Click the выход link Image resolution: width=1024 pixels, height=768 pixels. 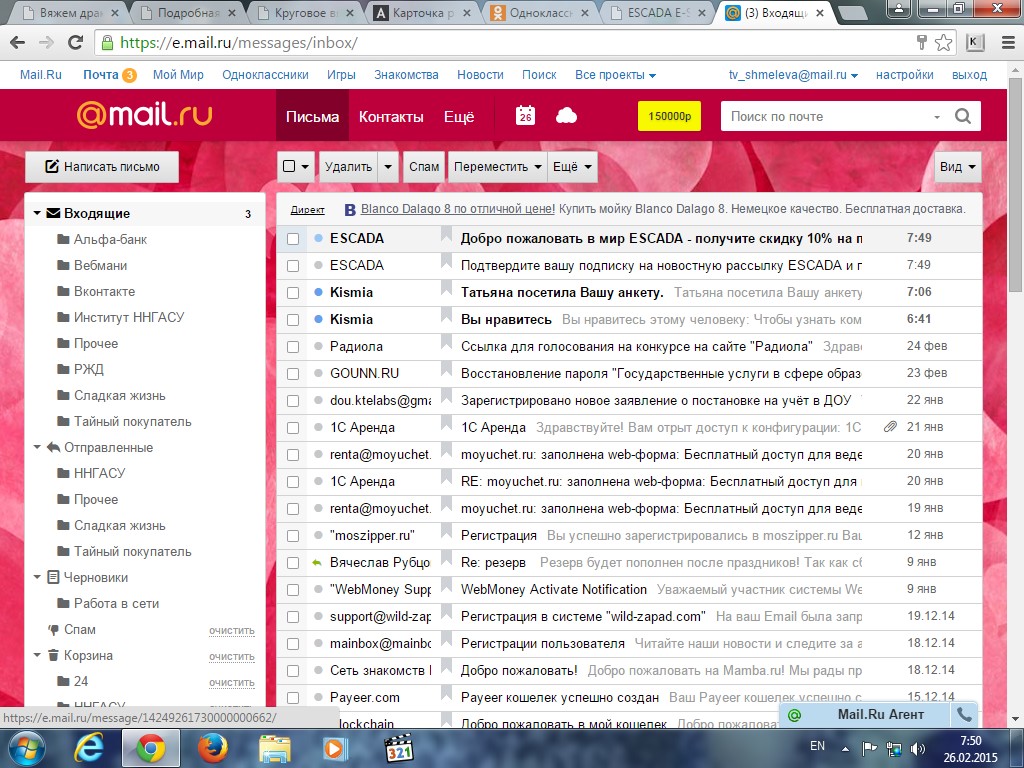[969, 74]
